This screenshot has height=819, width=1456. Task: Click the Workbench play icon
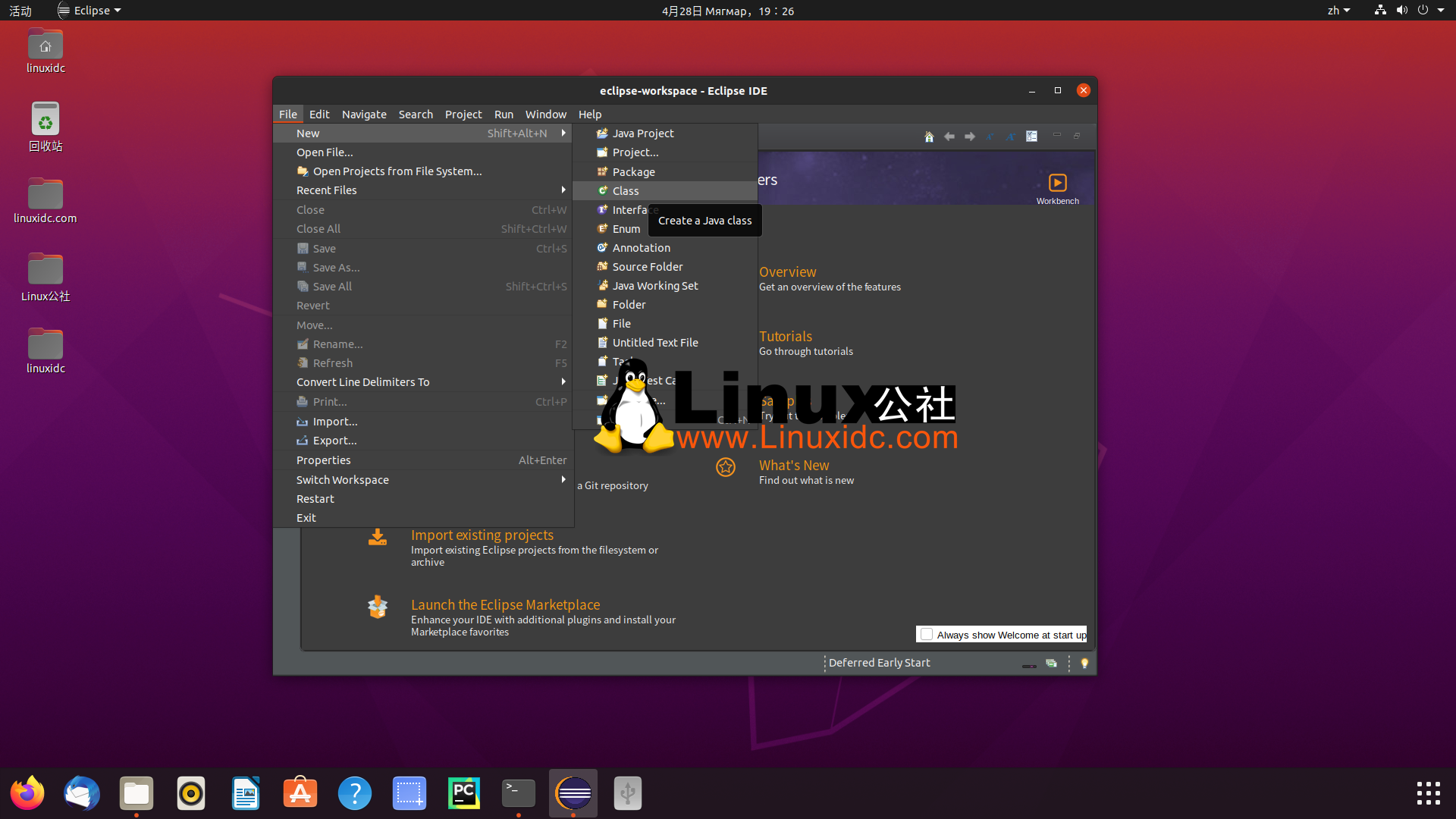1057,183
